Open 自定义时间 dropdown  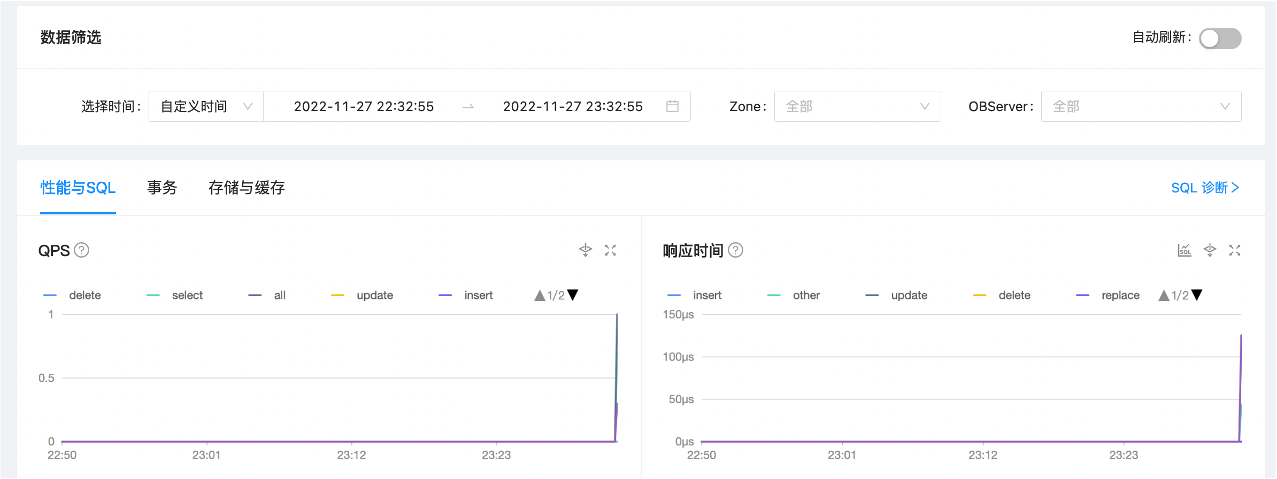[x=206, y=106]
